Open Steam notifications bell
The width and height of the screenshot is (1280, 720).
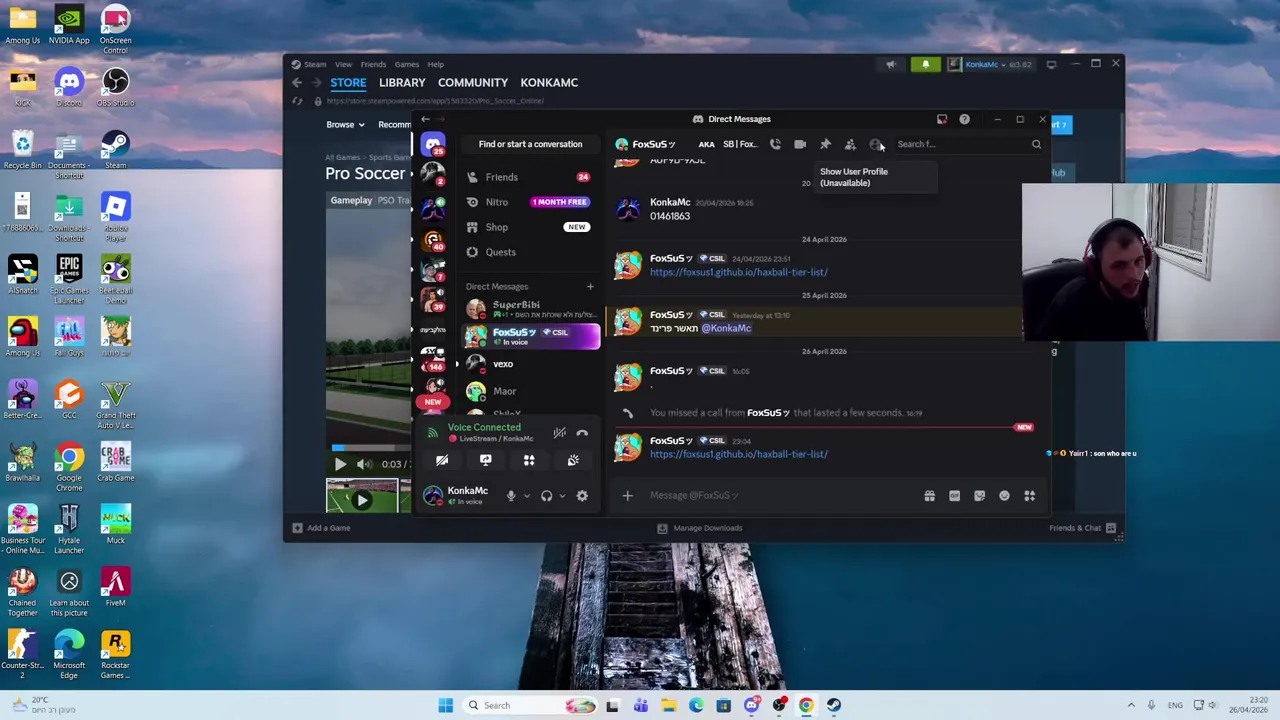click(925, 65)
